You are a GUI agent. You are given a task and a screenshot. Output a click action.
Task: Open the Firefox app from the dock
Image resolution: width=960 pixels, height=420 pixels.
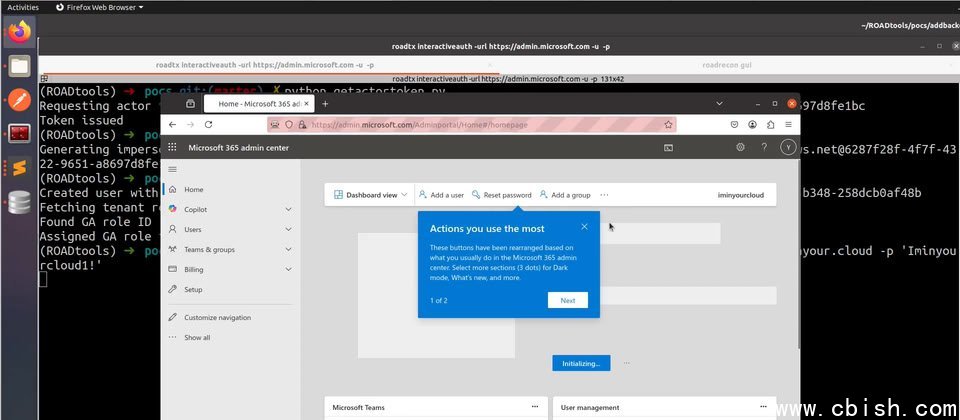(19, 32)
